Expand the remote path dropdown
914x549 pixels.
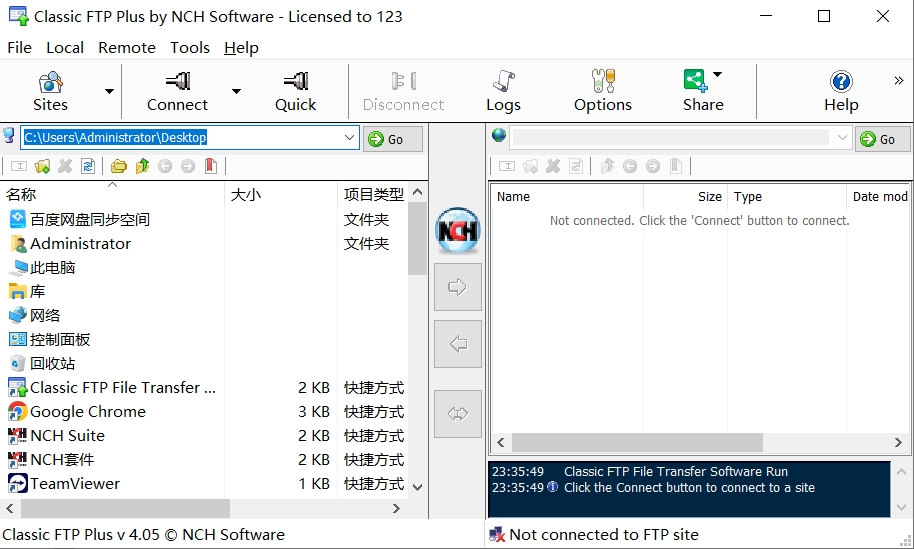[x=842, y=138]
